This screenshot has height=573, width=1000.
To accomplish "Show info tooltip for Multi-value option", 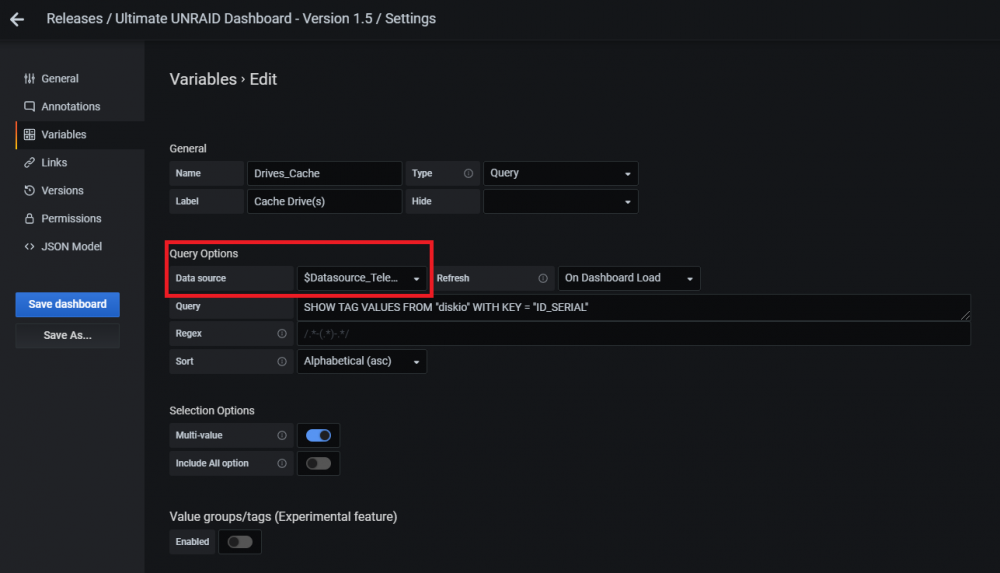I will 282,435.
